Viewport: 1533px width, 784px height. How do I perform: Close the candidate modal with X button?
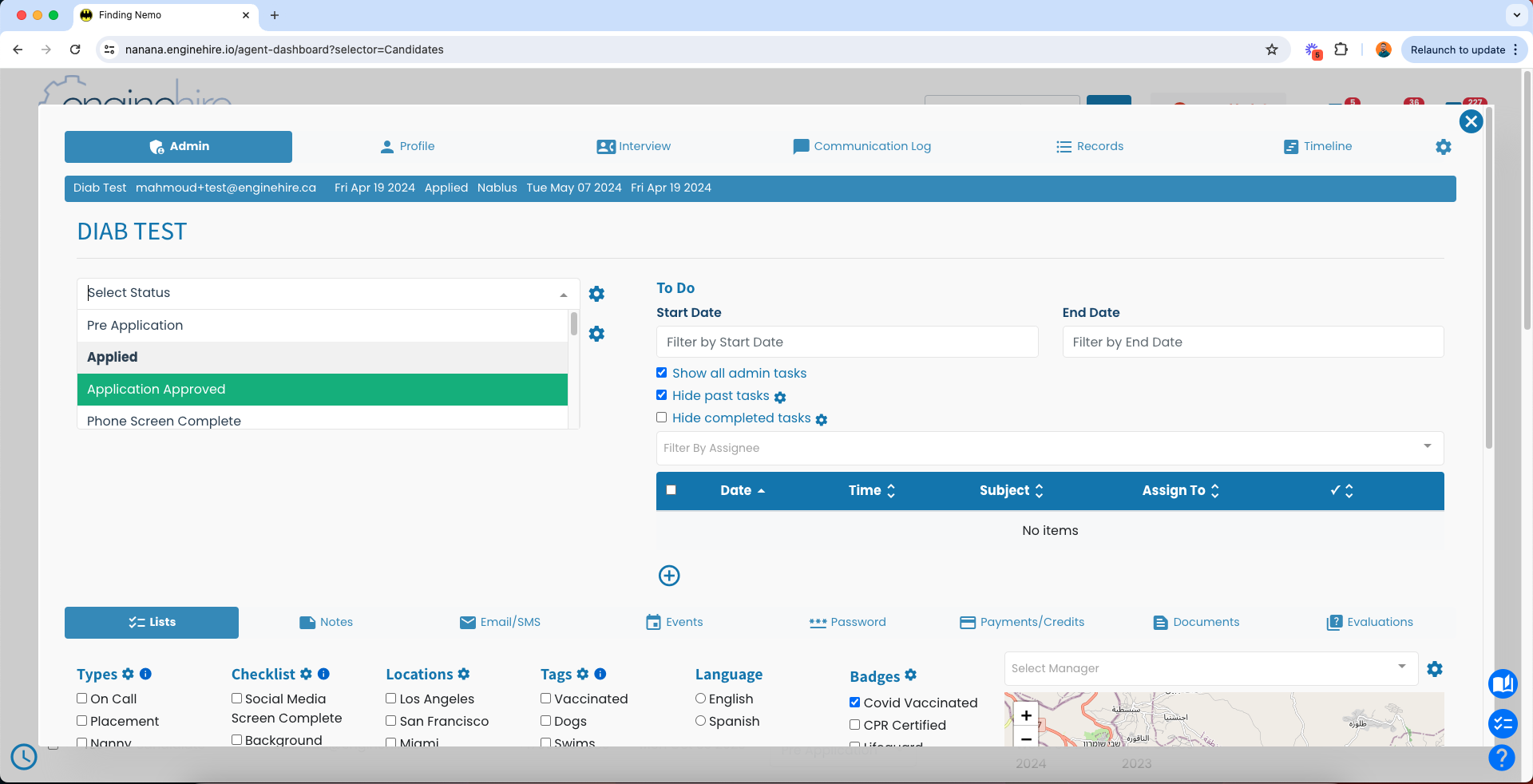[1471, 121]
